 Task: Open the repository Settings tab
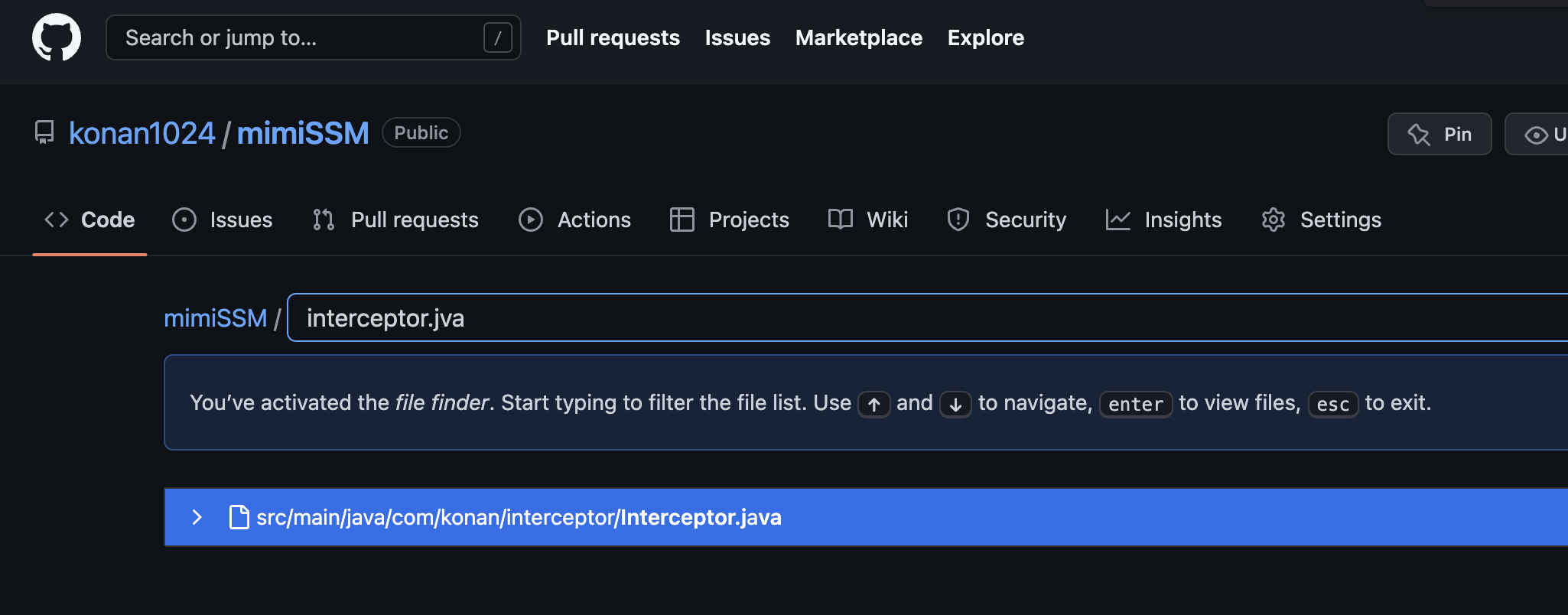[x=1321, y=220]
